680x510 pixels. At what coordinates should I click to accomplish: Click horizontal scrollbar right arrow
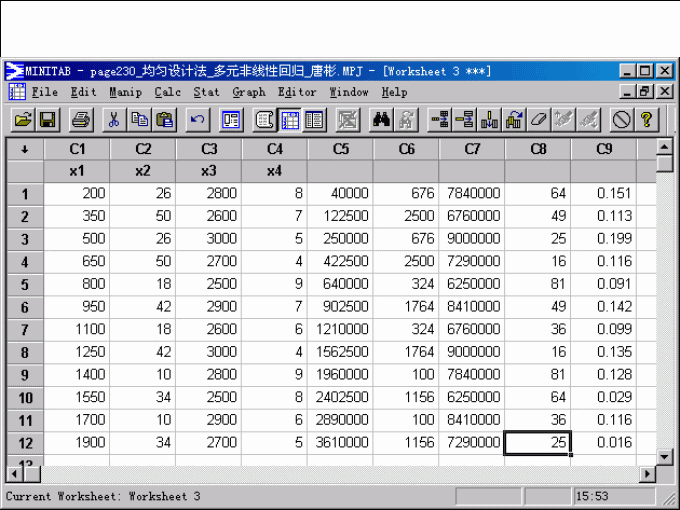click(x=647, y=473)
